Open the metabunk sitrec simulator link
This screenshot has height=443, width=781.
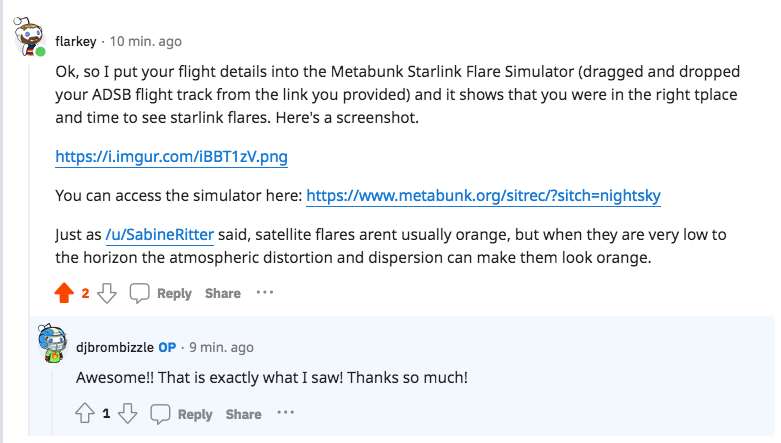coord(483,196)
